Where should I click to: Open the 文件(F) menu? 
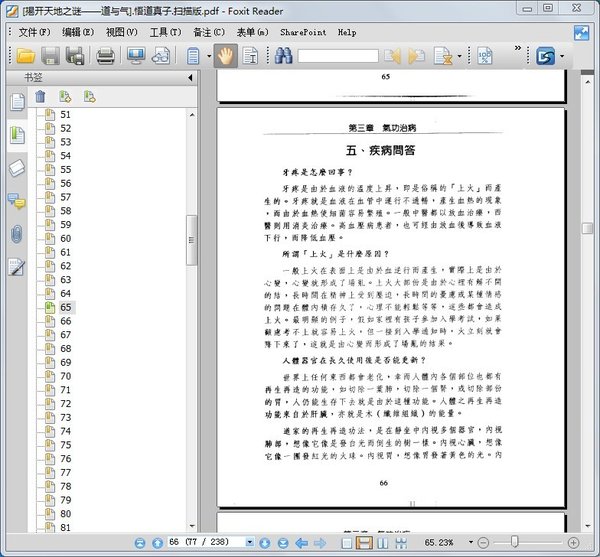[x=34, y=33]
